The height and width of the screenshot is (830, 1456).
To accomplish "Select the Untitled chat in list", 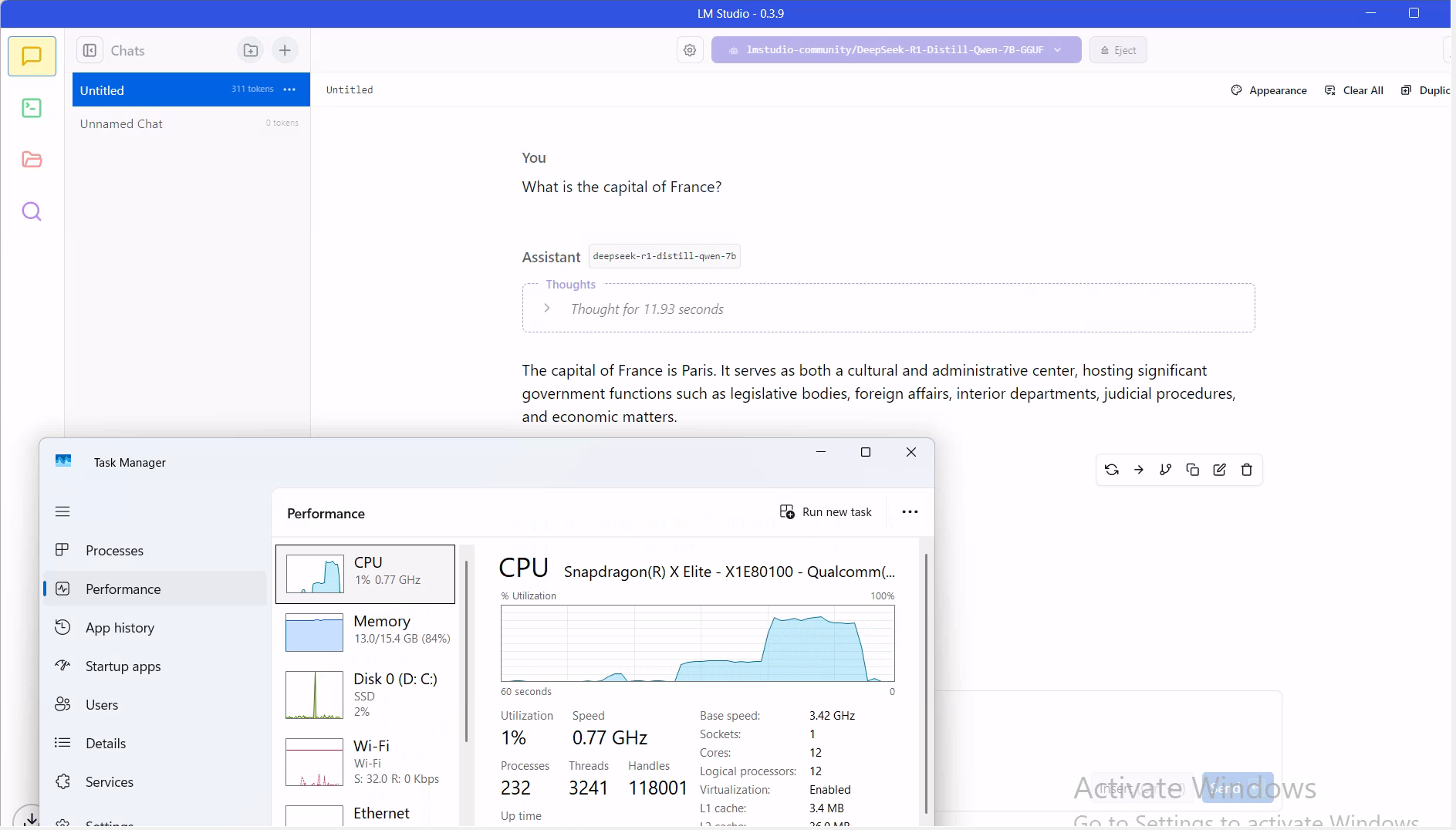I will point(191,89).
